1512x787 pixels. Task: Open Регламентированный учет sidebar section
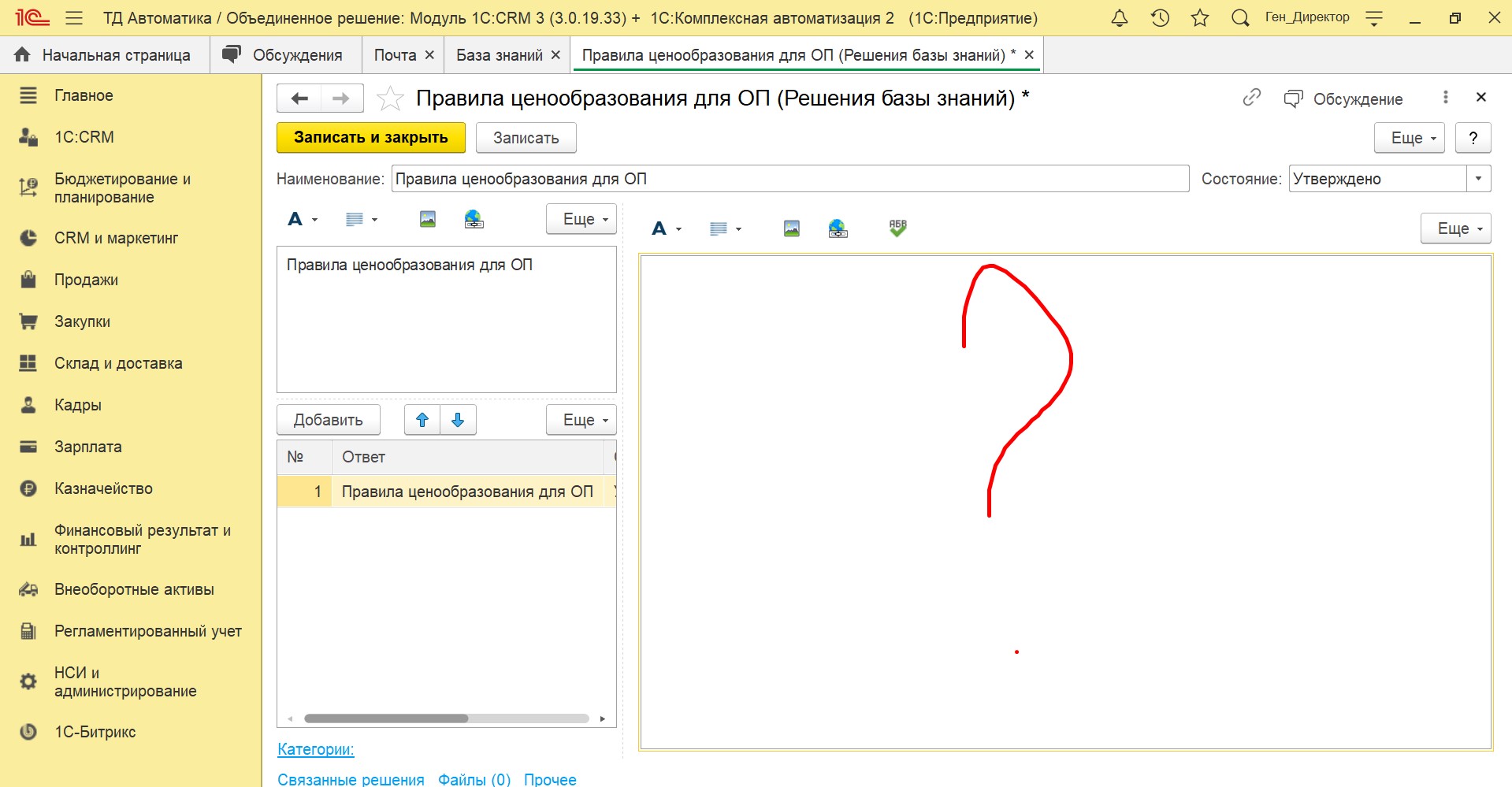tap(147, 631)
